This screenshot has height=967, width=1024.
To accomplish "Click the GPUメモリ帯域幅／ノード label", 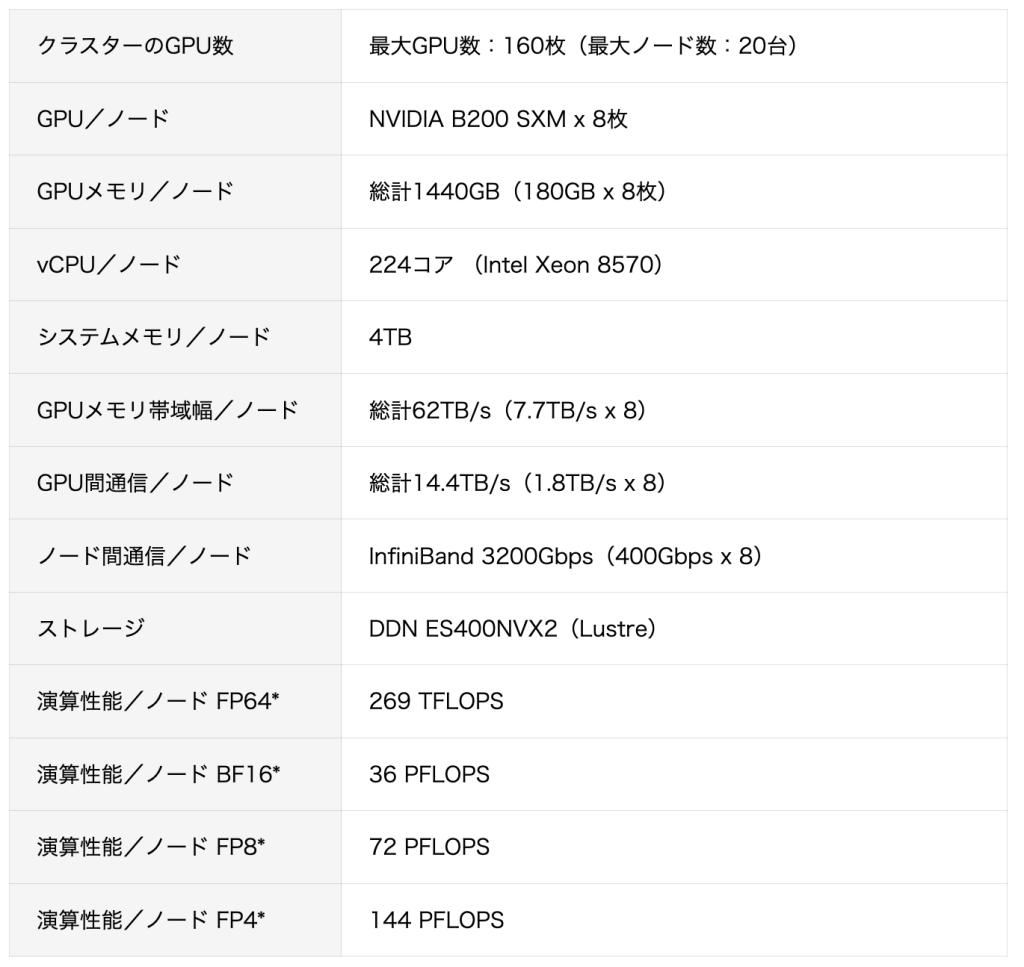I will pyautogui.click(x=167, y=410).
